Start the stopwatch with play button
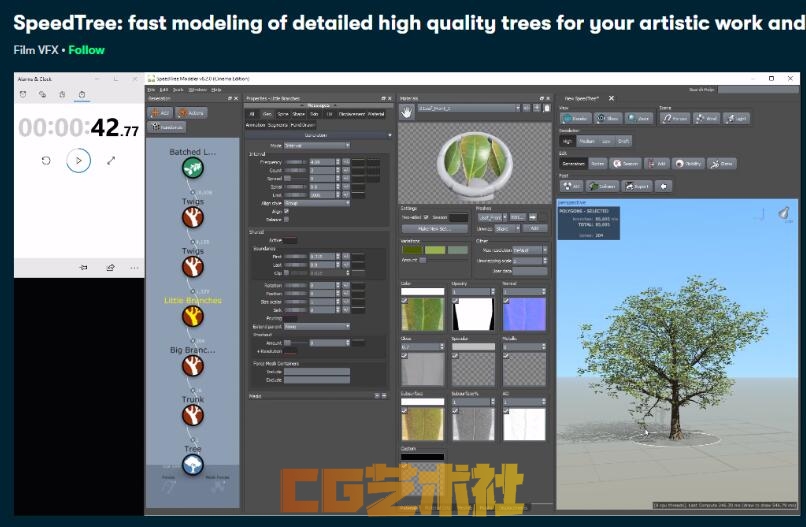806x527 pixels. (x=78, y=160)
